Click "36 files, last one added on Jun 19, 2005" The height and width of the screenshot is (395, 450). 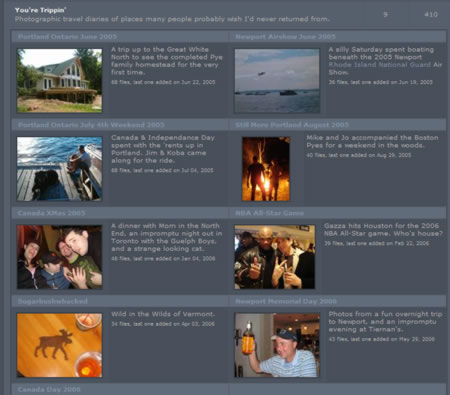(381, 82)
